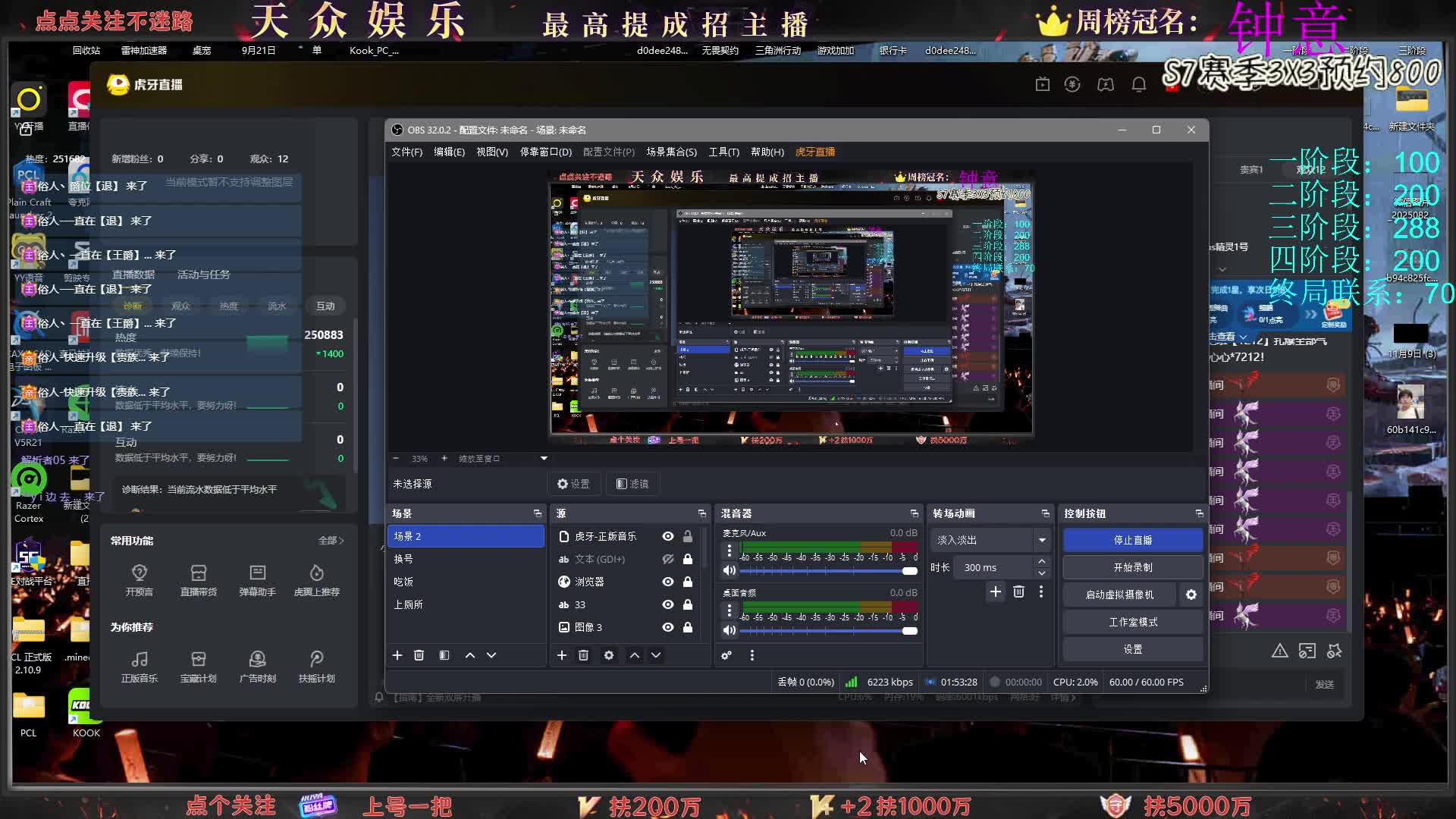Screen dimensions: 1456x819
Task: Mute the 麦克风/Aux speaker icon
Action: point(730,570)
